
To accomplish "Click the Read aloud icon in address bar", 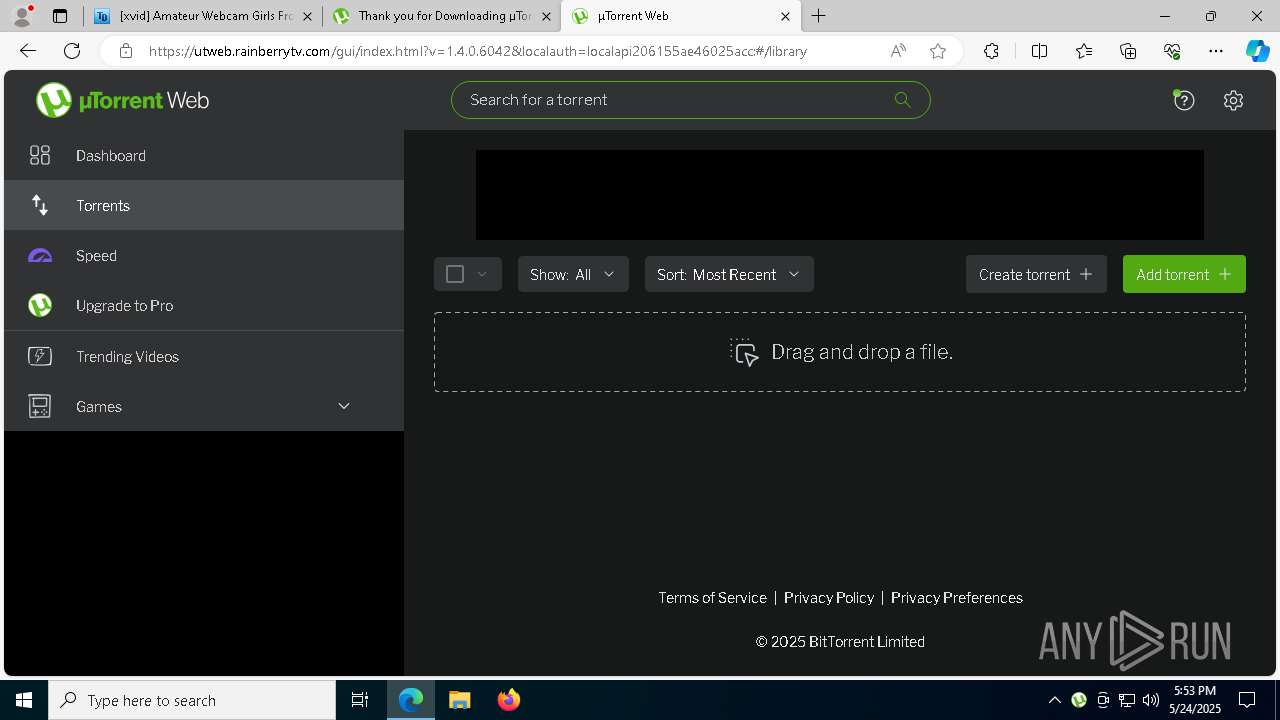I will (x=898, y=51).
